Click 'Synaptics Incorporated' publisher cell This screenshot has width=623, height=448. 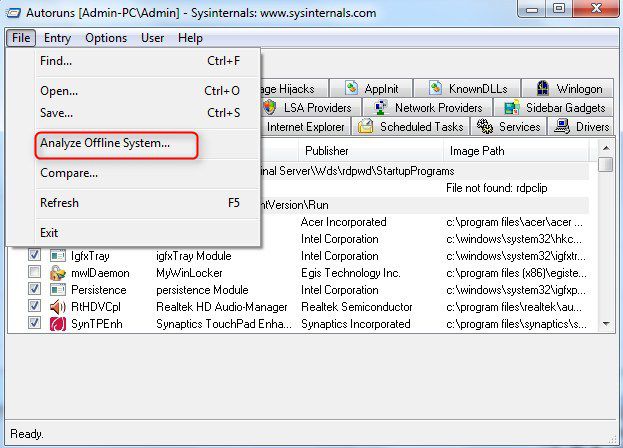[356, 324]
